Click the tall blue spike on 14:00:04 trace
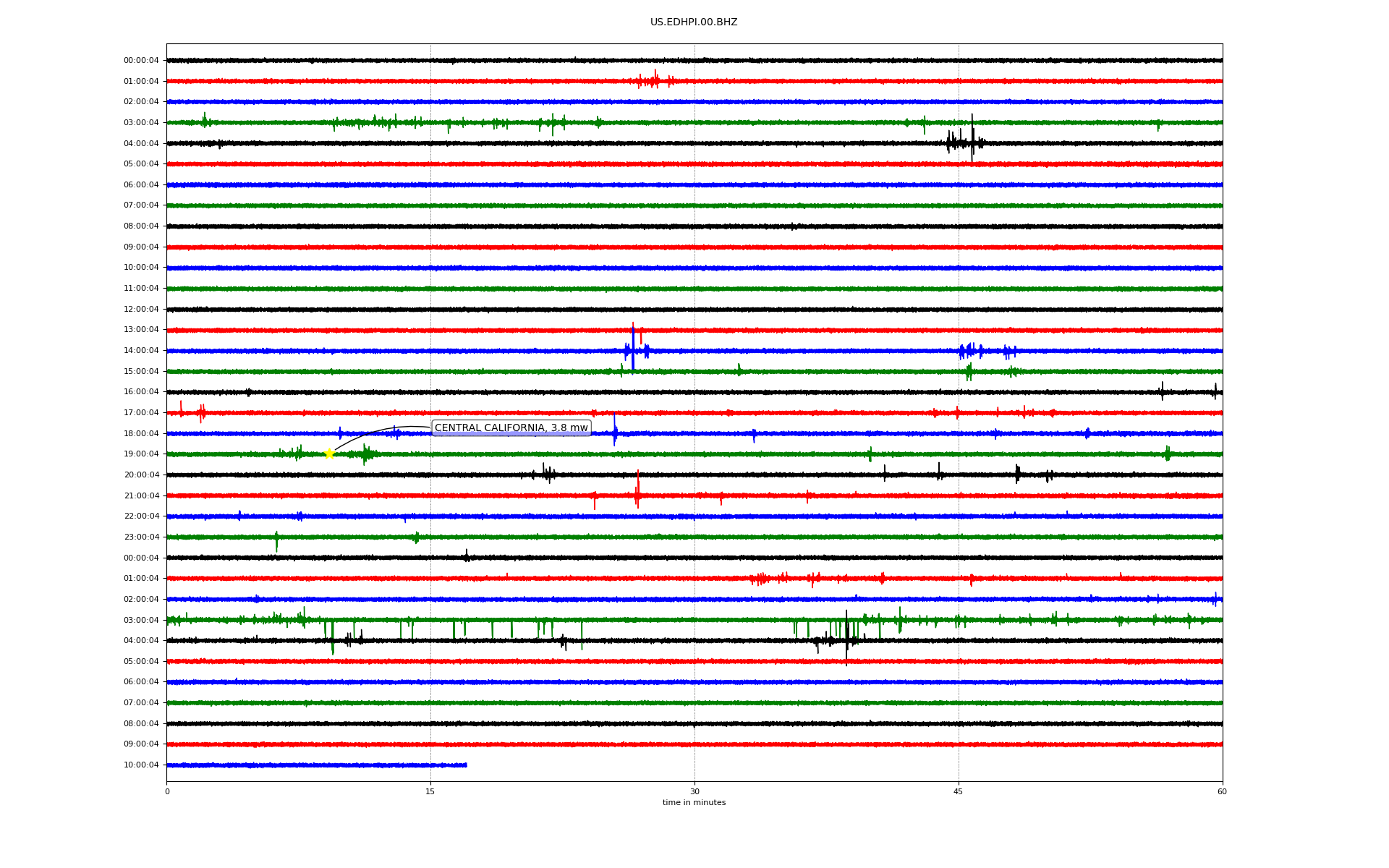The image size is (1389, 868). coord(633,348)
